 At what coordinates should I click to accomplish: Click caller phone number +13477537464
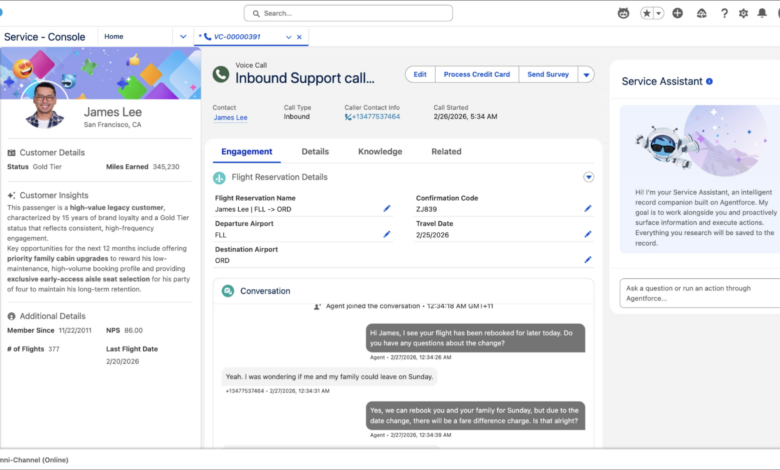tap(376, 116)
